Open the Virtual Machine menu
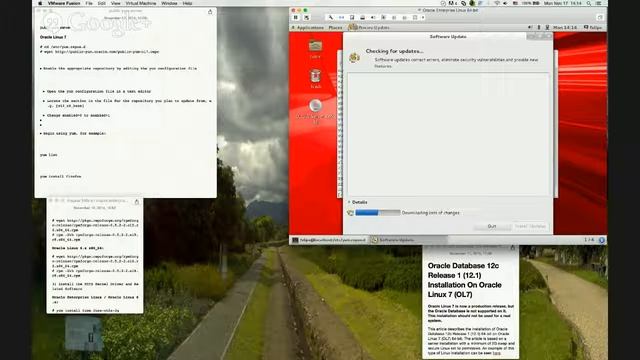The width and height of the screenshot is (640, 360). [140, 3]
